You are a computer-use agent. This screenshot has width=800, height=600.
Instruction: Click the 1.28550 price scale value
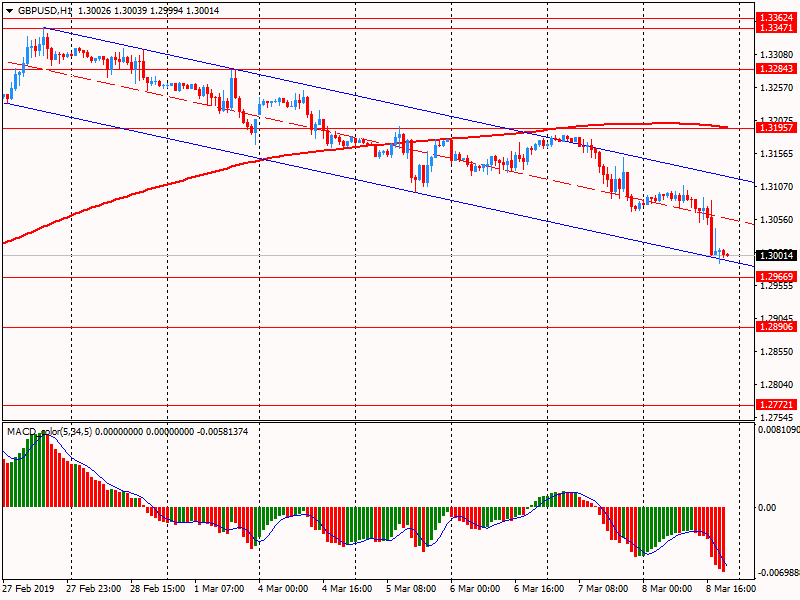[x=777, y=352]
